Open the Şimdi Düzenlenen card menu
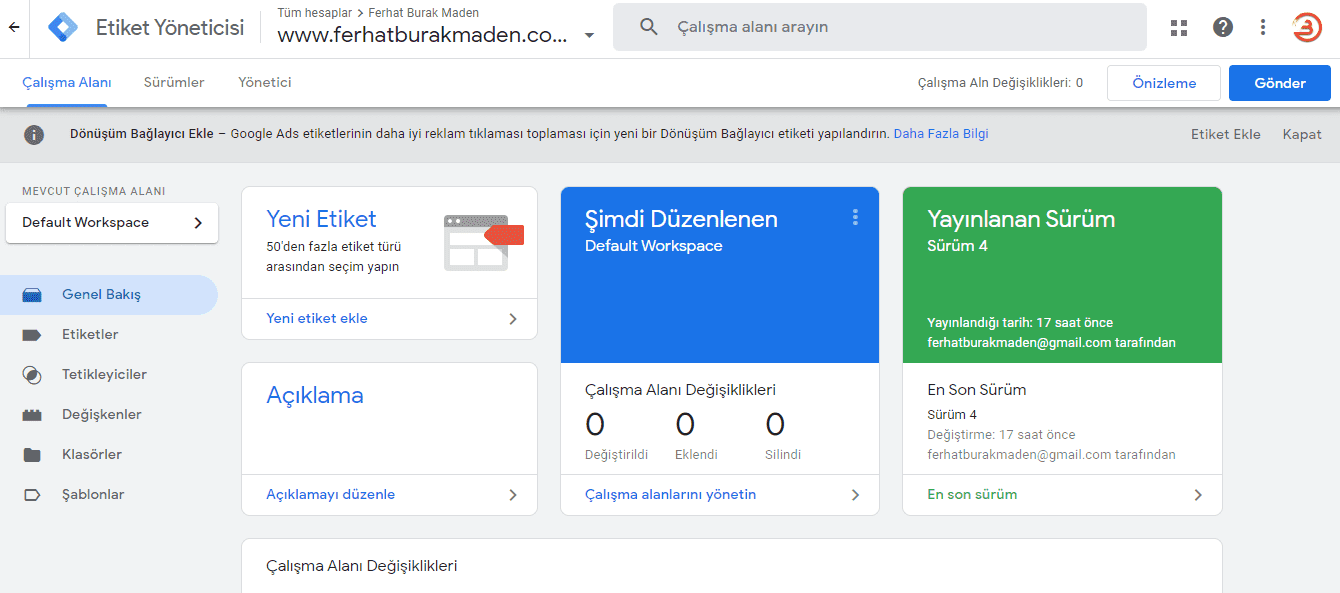The width and height of the screenshot is (1340, 593). (855, 217)
